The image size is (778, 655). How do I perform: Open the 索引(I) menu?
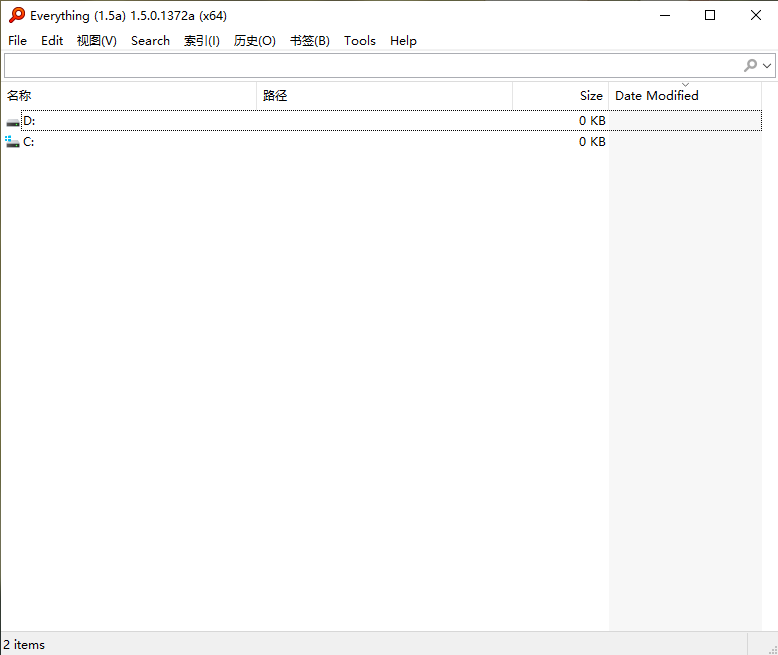coord(202,41)
